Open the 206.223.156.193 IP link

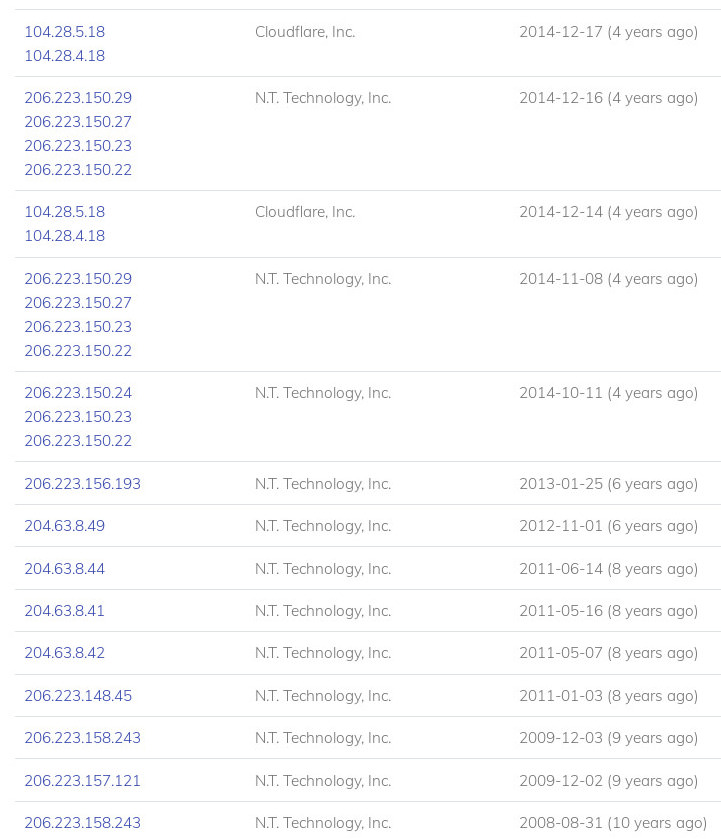pyautogui.click(x=82, y=484)
